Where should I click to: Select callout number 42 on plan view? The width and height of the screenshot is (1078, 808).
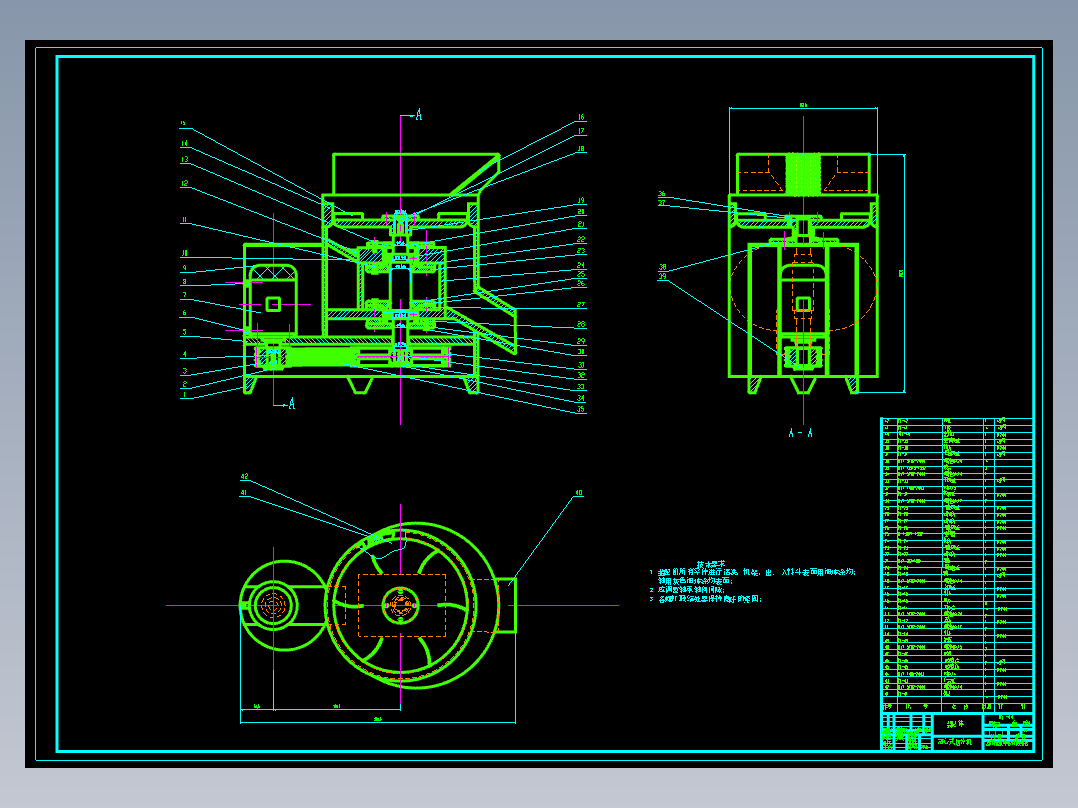(244, 477)
